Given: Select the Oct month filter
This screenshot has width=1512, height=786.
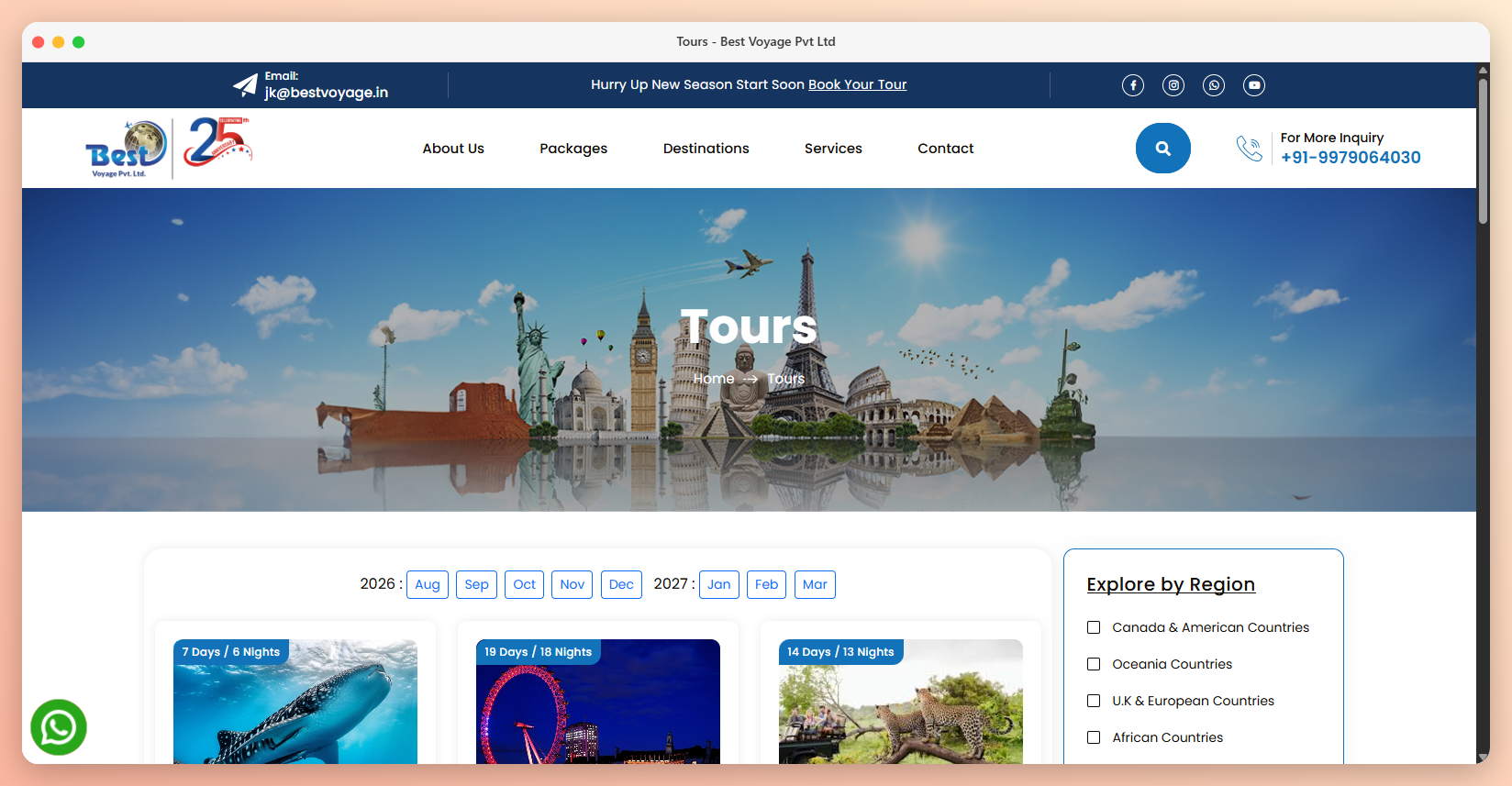Looking at the screenshot, I should click(525, 584).
